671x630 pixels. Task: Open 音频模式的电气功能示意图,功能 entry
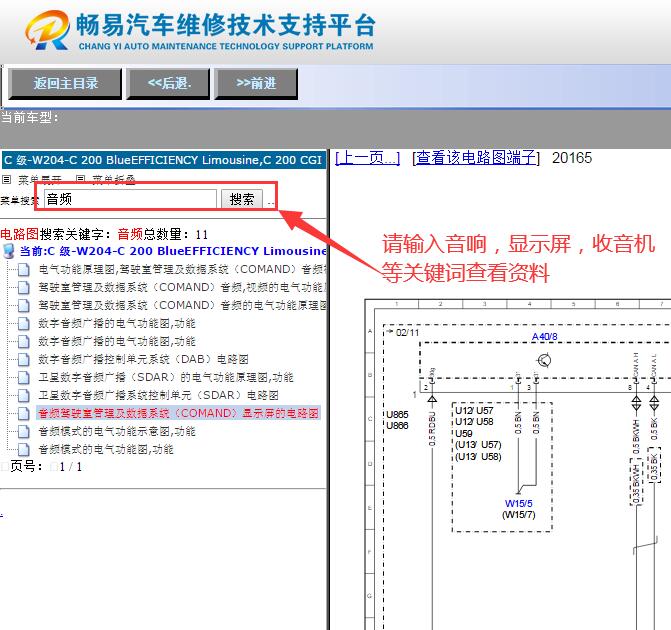pos(117,431)
